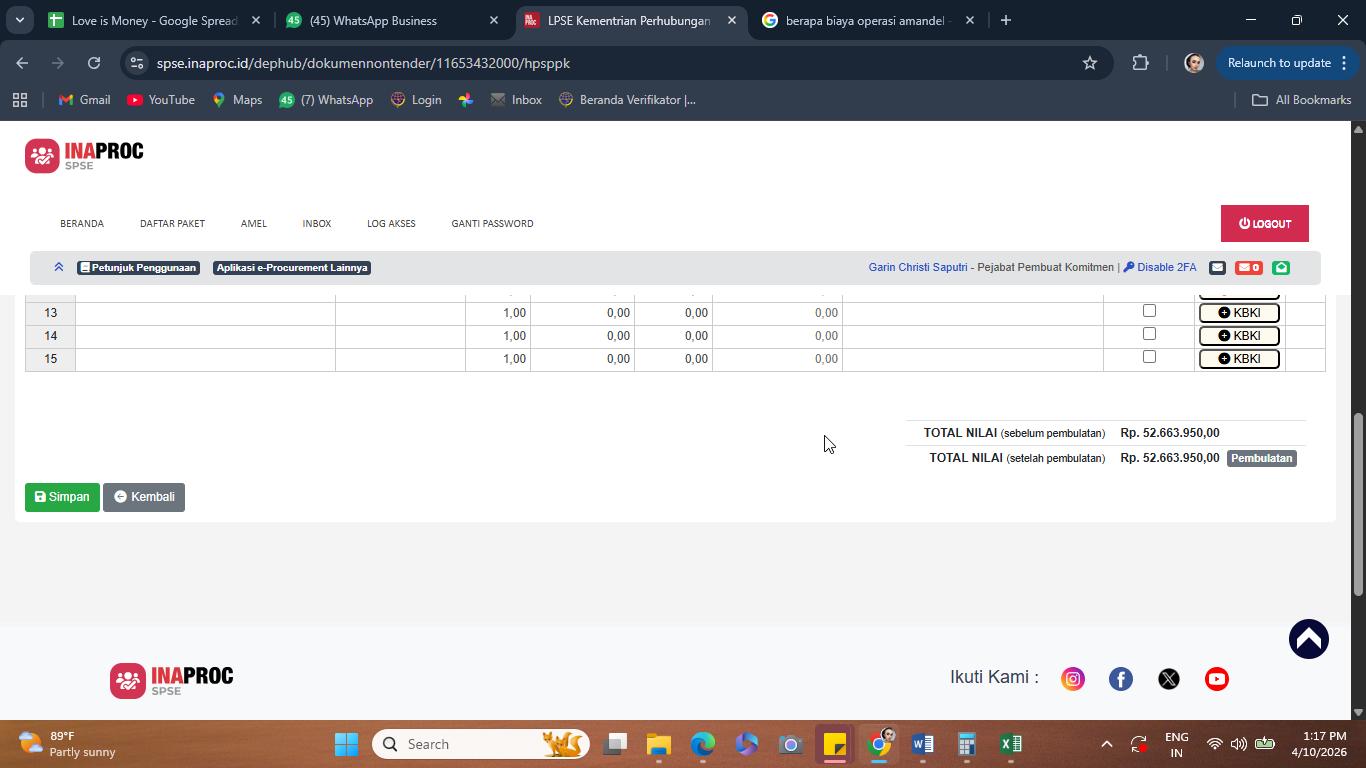The image size is (1366, 768).
Task: Tick the checkbox in row 15
Action: coord(1149,357)
